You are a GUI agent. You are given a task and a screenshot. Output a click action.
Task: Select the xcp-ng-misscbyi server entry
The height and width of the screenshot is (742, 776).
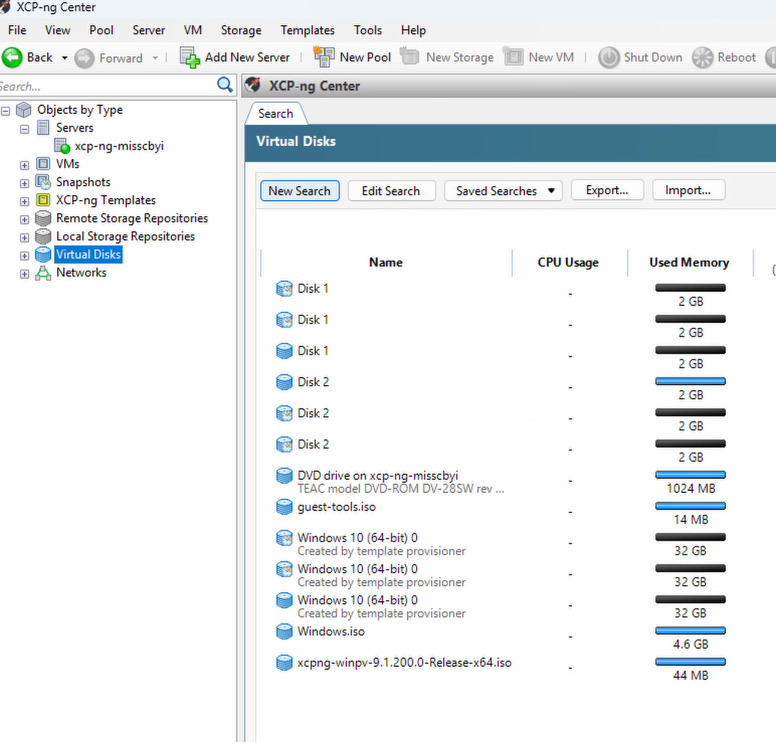coord(119,146)
